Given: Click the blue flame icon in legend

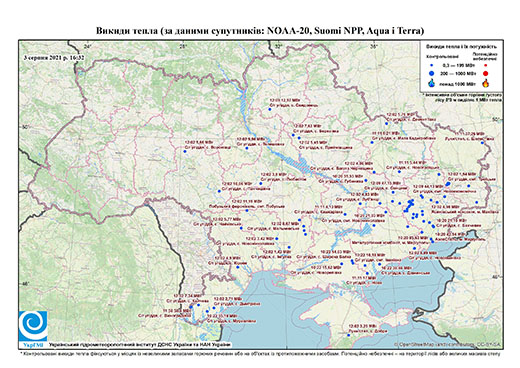Looking at the screenshot, I should 432,83.
